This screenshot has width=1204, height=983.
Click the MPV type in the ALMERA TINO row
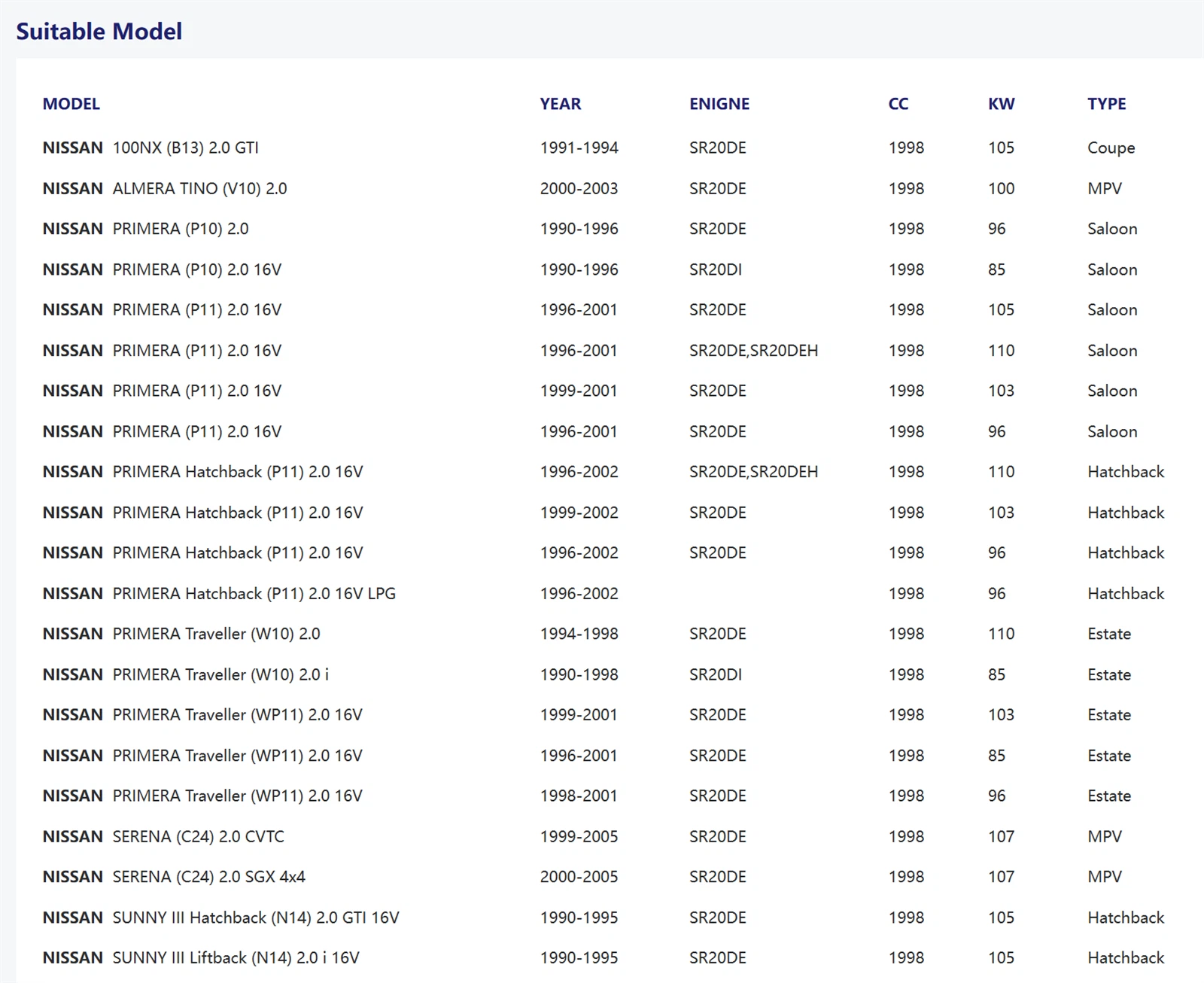[x=1104, y=188]
